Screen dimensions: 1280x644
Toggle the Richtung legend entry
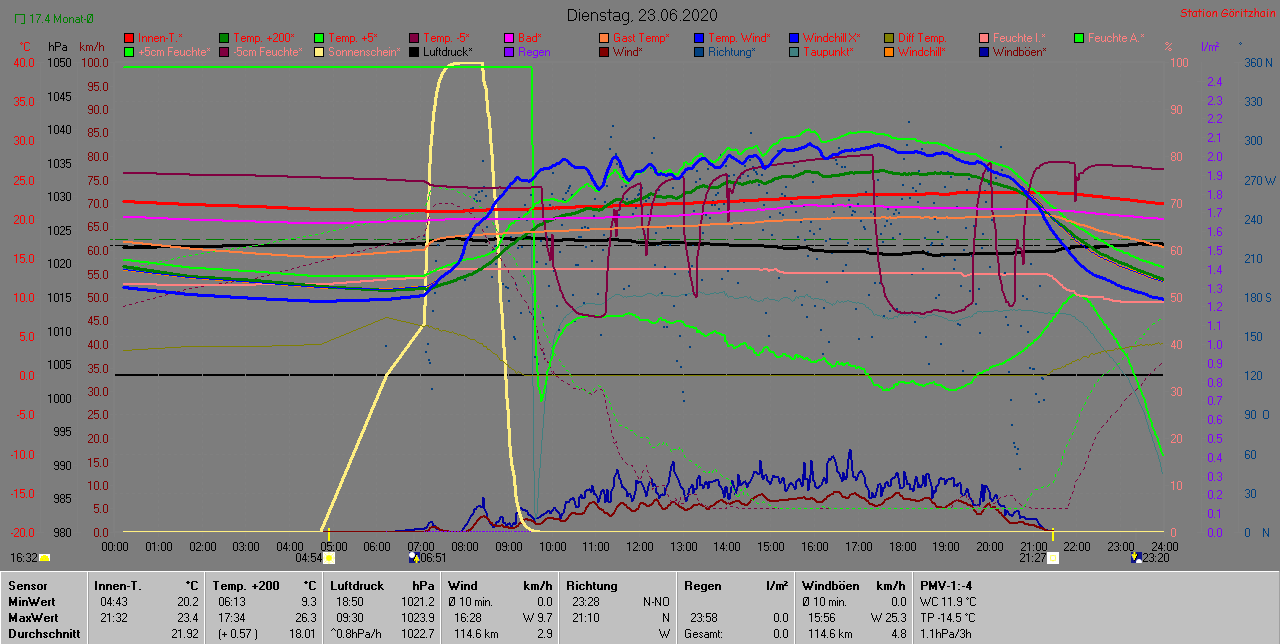725,52
